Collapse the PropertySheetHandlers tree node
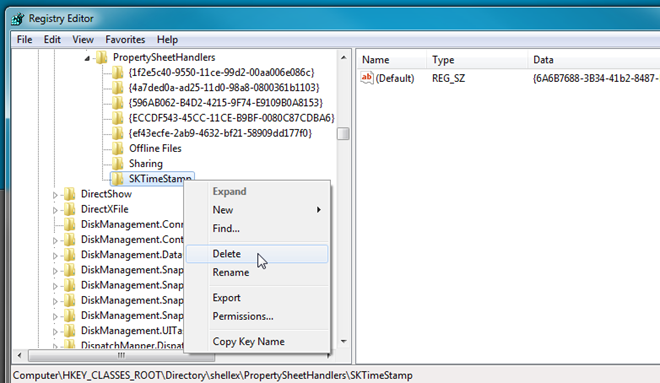 pyautogui.click(x=87, y=58)
